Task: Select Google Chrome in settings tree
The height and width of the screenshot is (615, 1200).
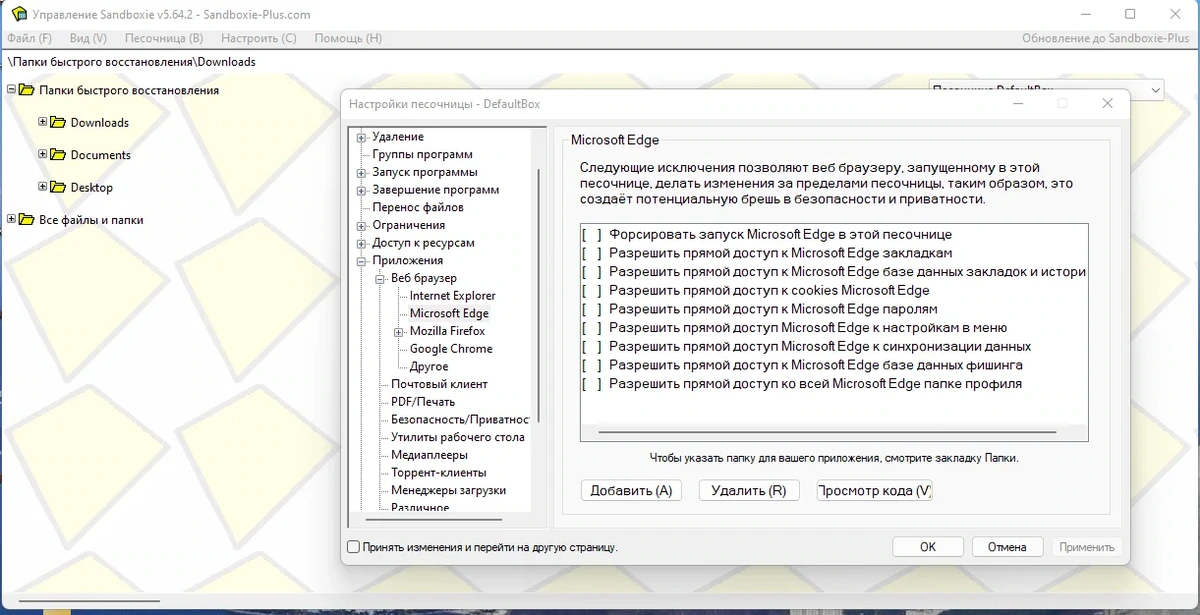Action: click(451, 349)
